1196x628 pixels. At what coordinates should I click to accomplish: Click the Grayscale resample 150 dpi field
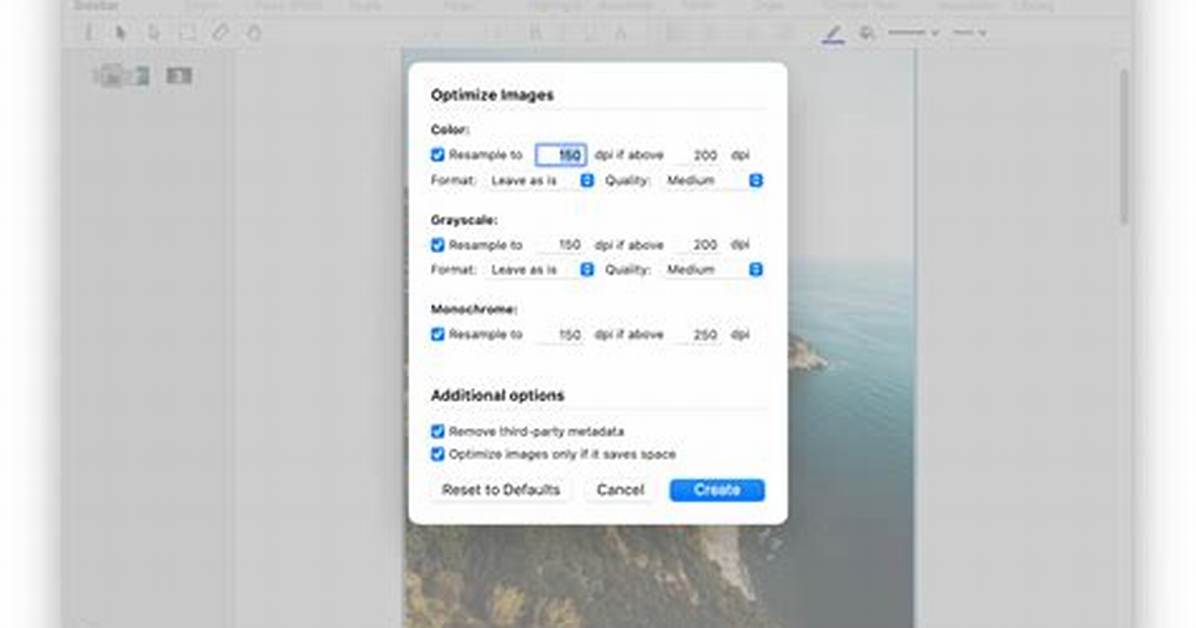[x=561, y=245]
